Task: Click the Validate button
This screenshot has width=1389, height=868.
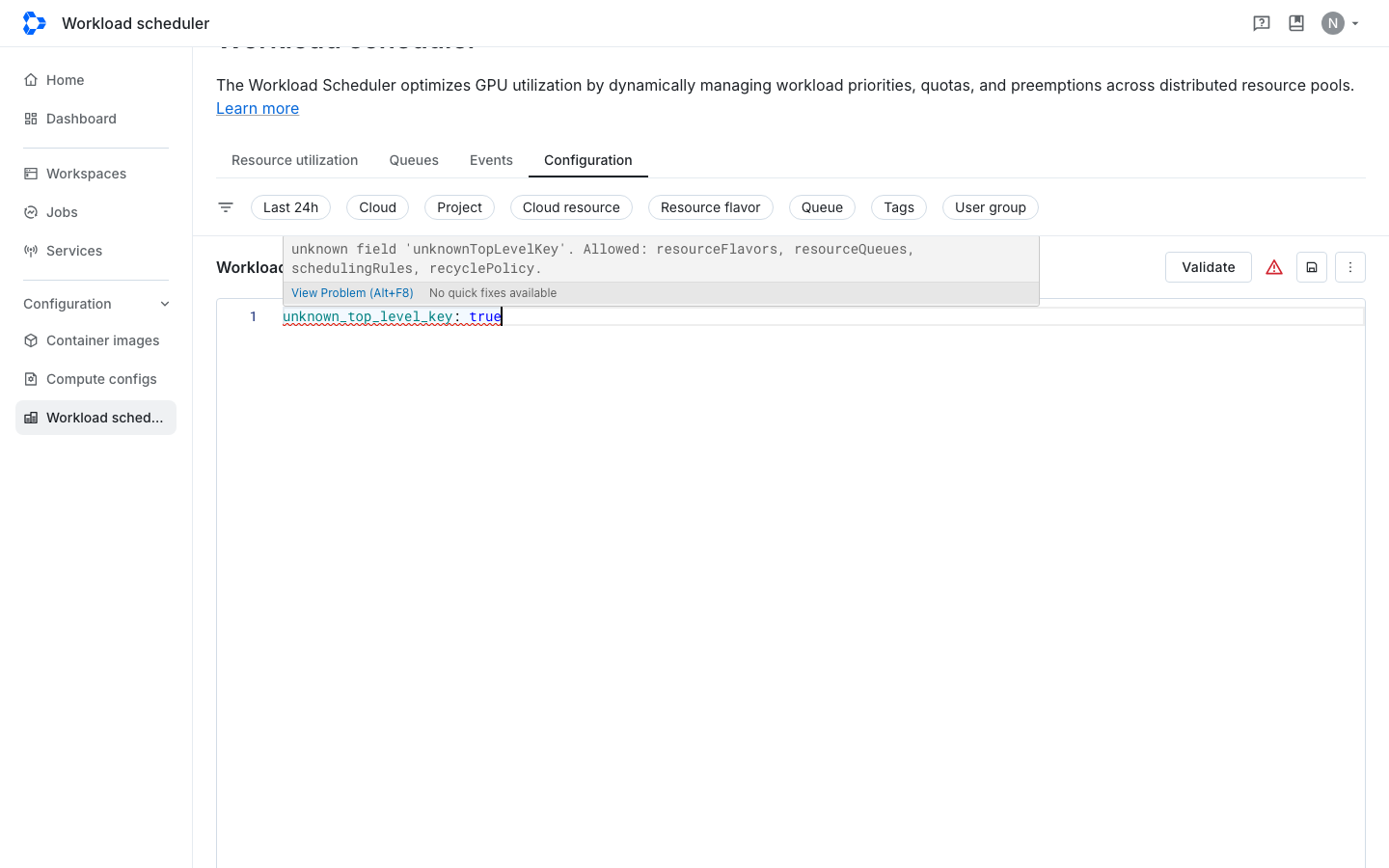Action: (x=1209, y=267)
